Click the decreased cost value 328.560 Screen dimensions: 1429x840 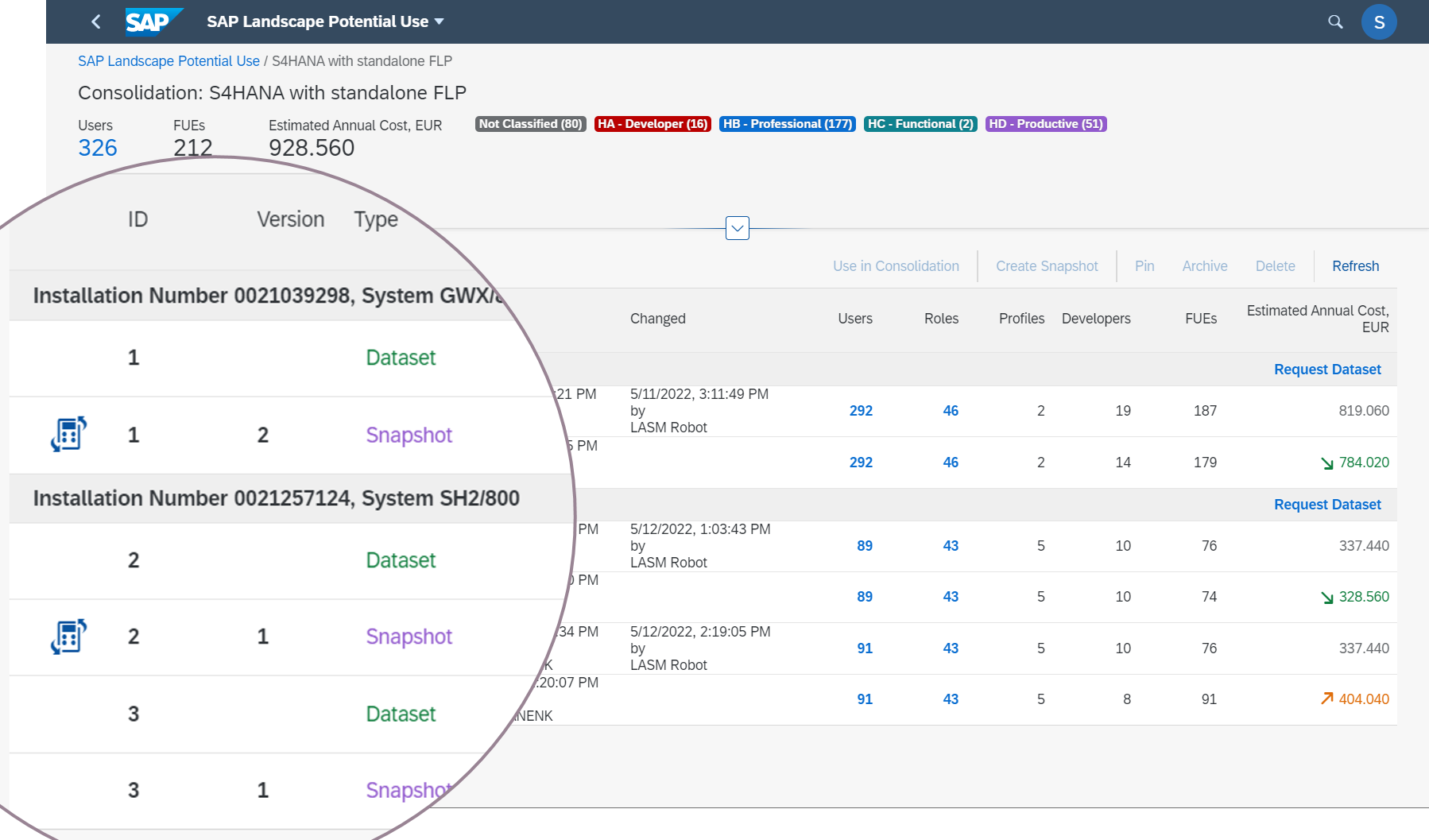pos(1364,597)
